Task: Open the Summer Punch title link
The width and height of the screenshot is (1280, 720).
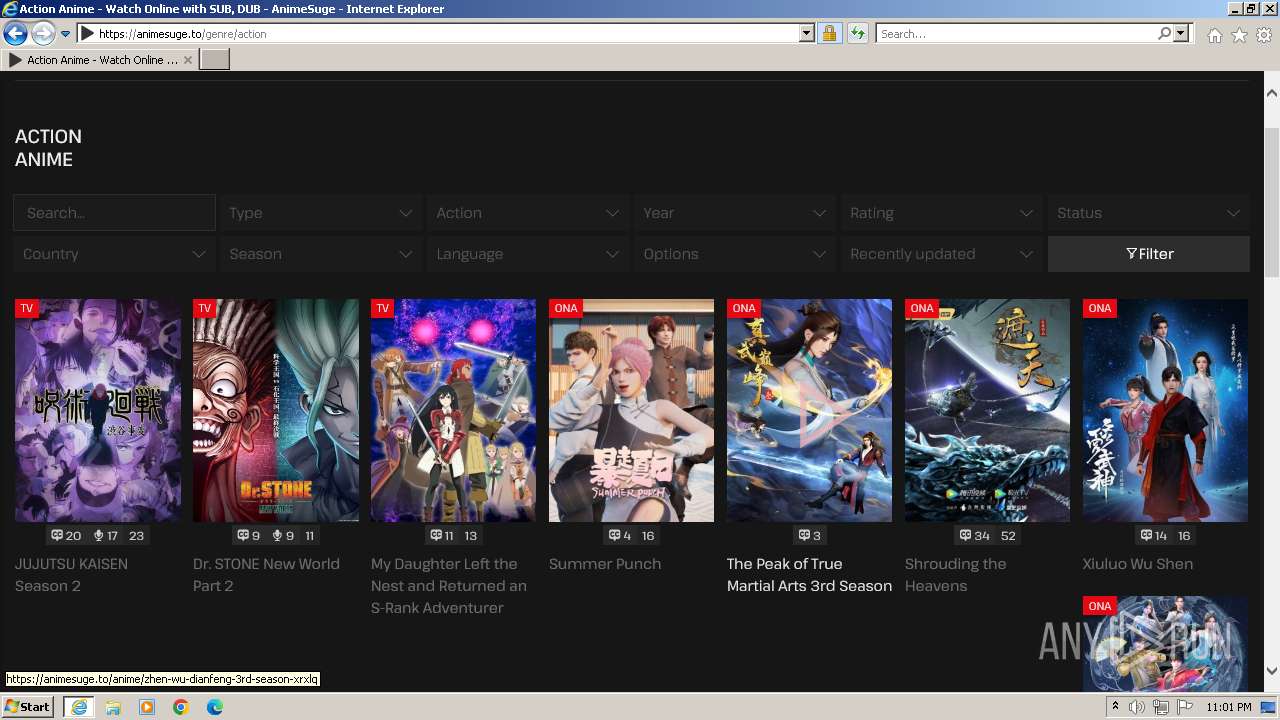Action: pyautogui.click(x=605, y=564)
